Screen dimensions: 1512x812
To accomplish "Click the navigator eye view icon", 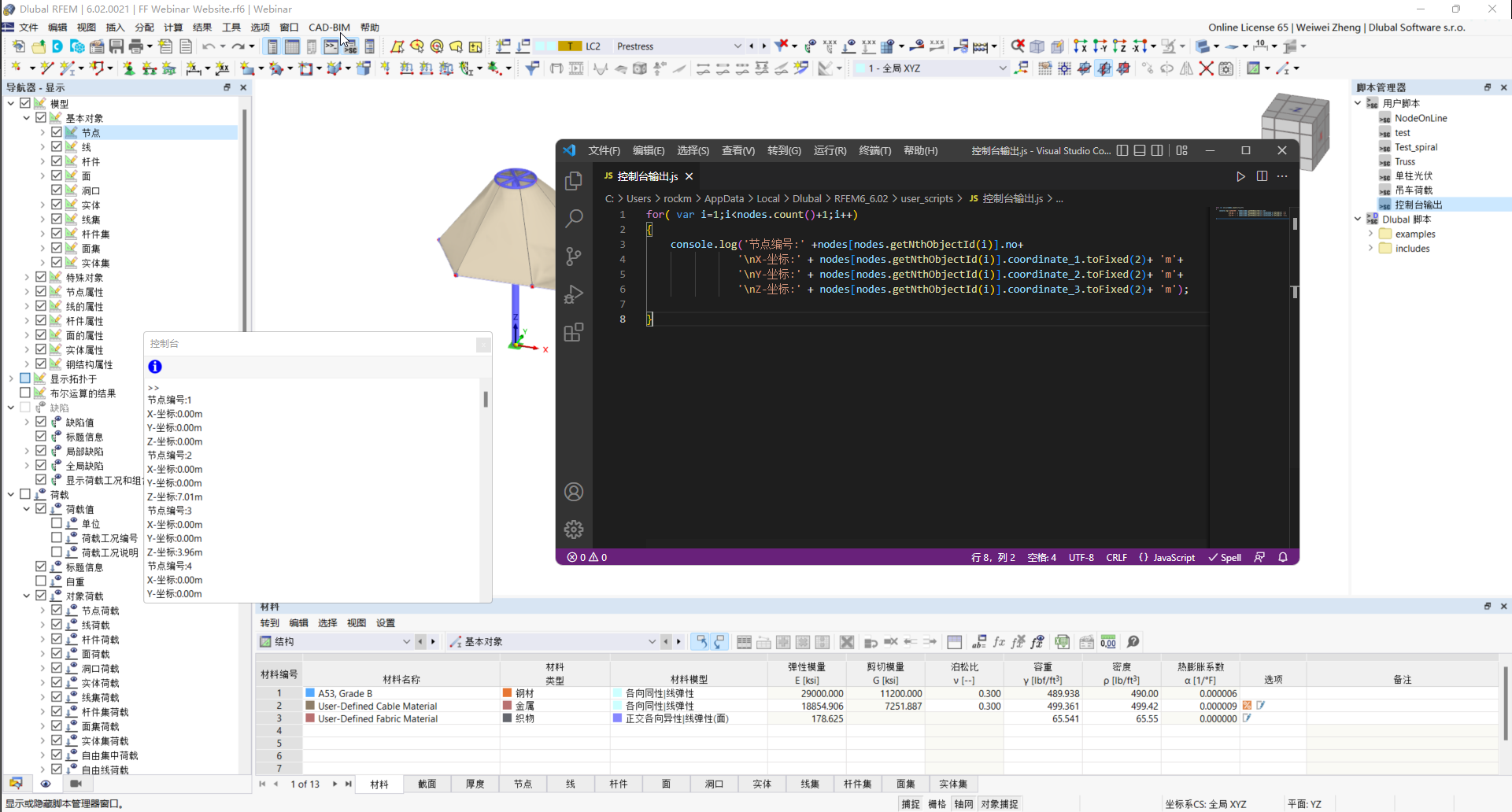I will (x=46, y=784).
